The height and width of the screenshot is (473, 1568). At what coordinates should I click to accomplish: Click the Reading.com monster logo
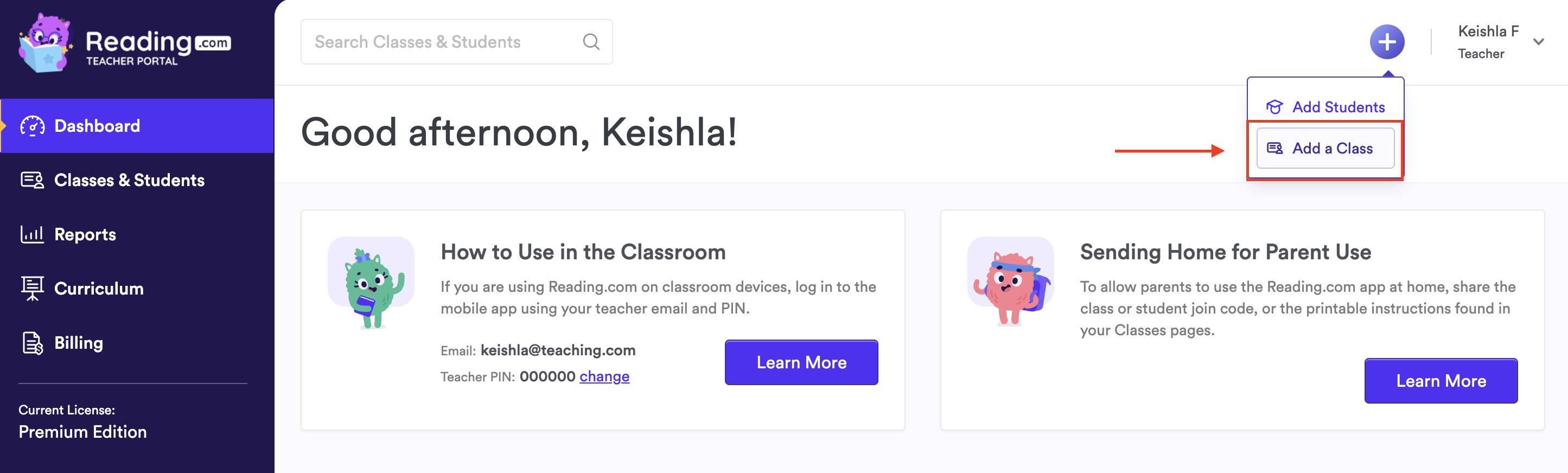tap(45, 43)
